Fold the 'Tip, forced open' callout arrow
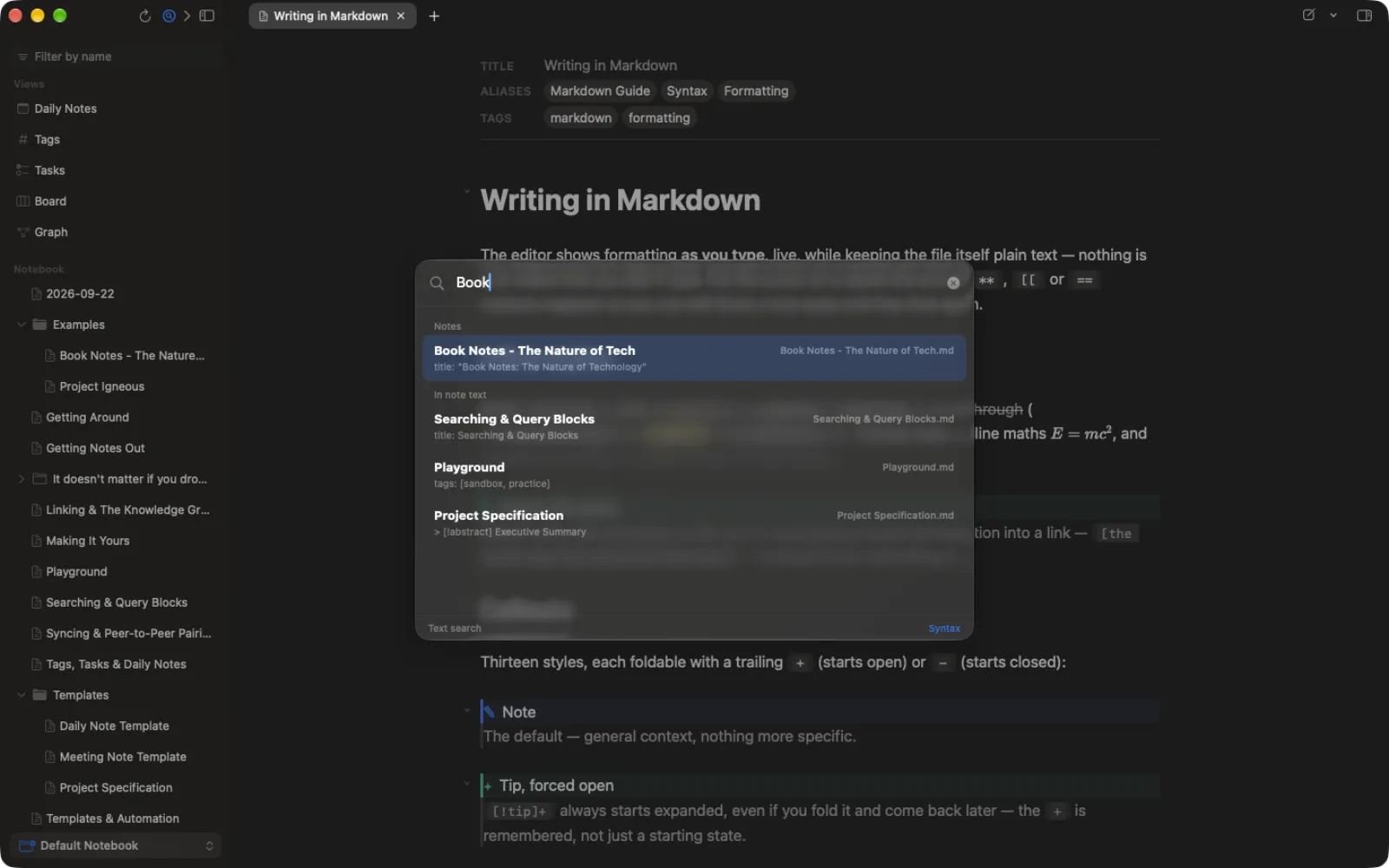1389x868 pixels. [467, 784]
